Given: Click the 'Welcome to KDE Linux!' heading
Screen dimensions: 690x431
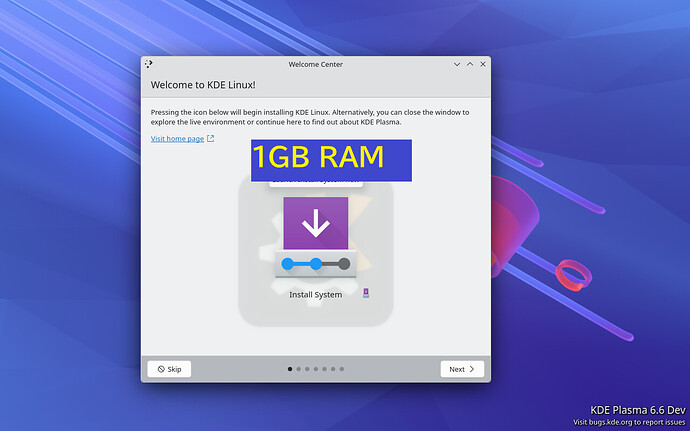Looking at the screenshot, I should coord(203,85).
